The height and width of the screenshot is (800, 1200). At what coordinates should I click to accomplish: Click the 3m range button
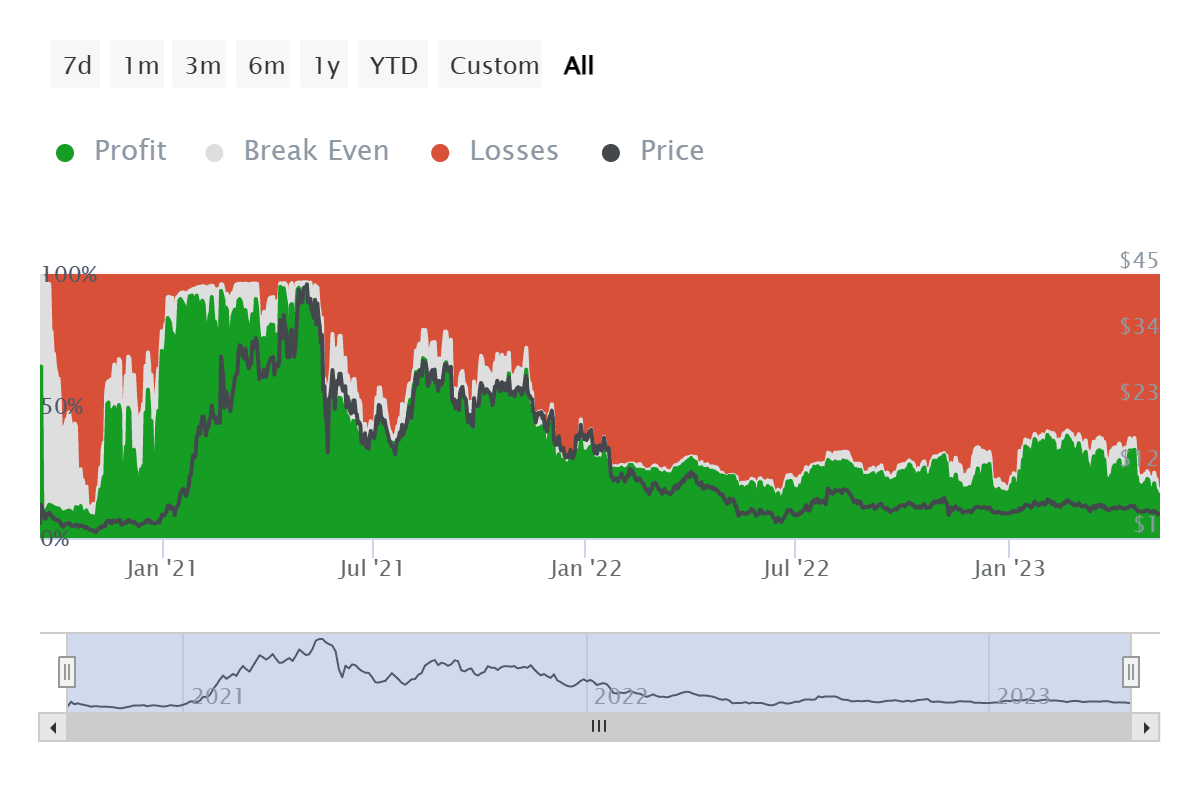tap(199, 64)
